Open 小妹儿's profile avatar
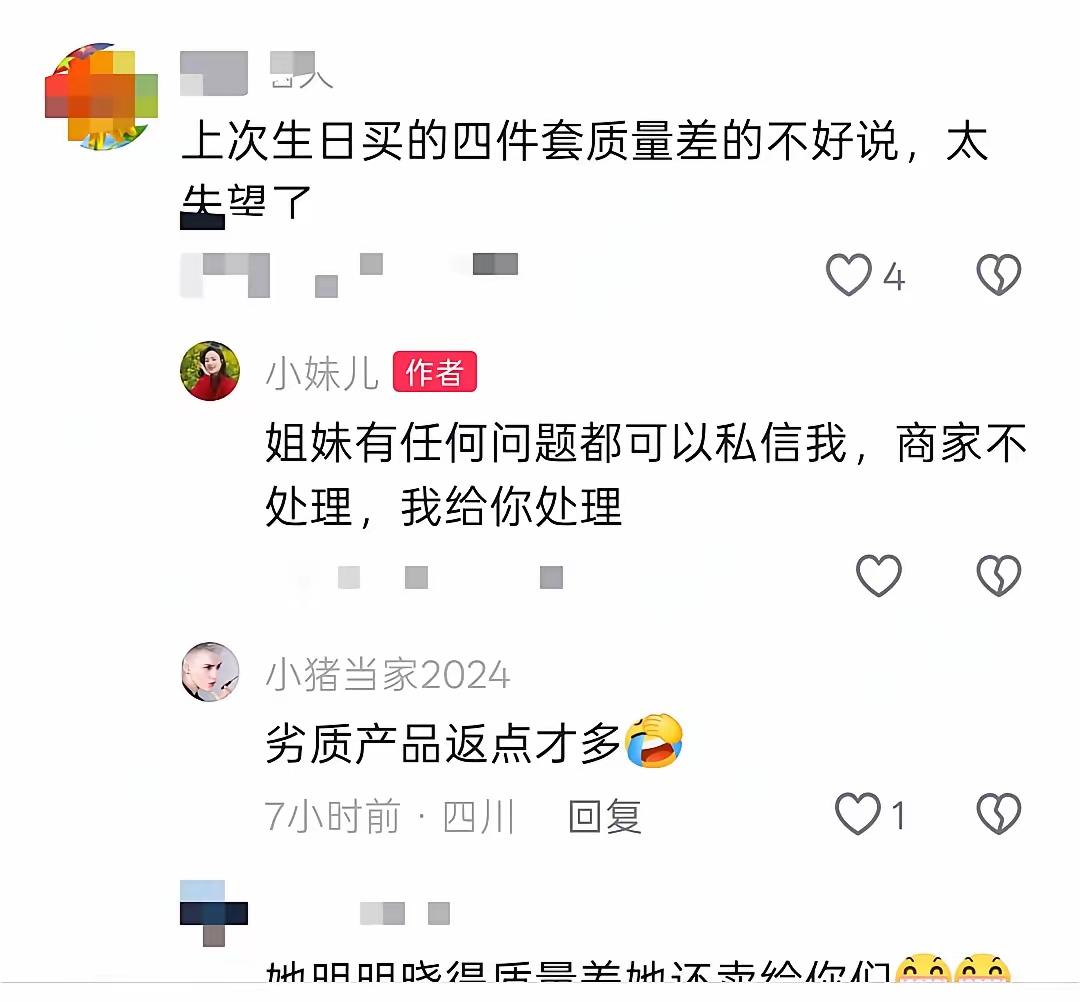 tap(210, 370)
